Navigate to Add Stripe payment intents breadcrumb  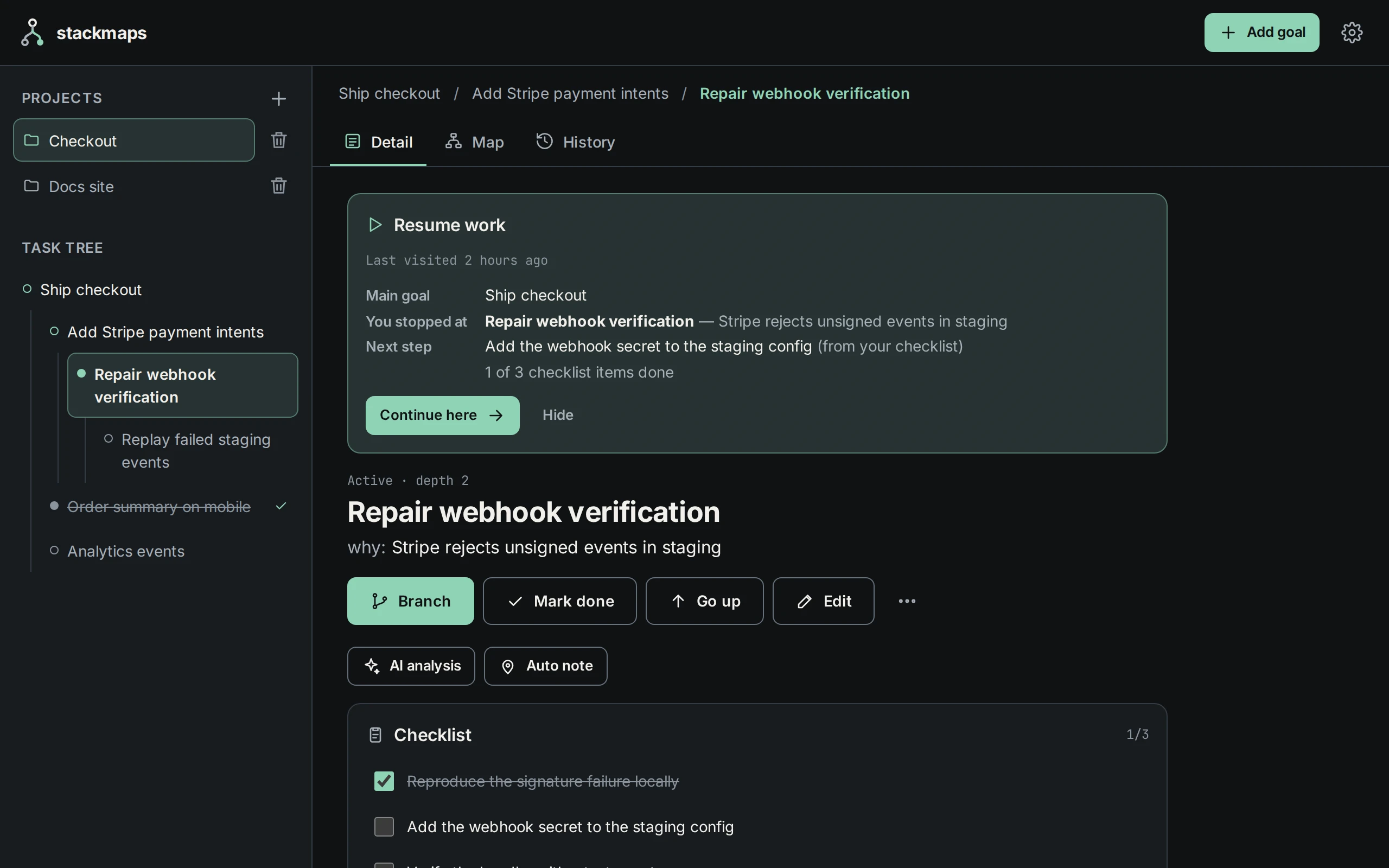pos(570,93)
